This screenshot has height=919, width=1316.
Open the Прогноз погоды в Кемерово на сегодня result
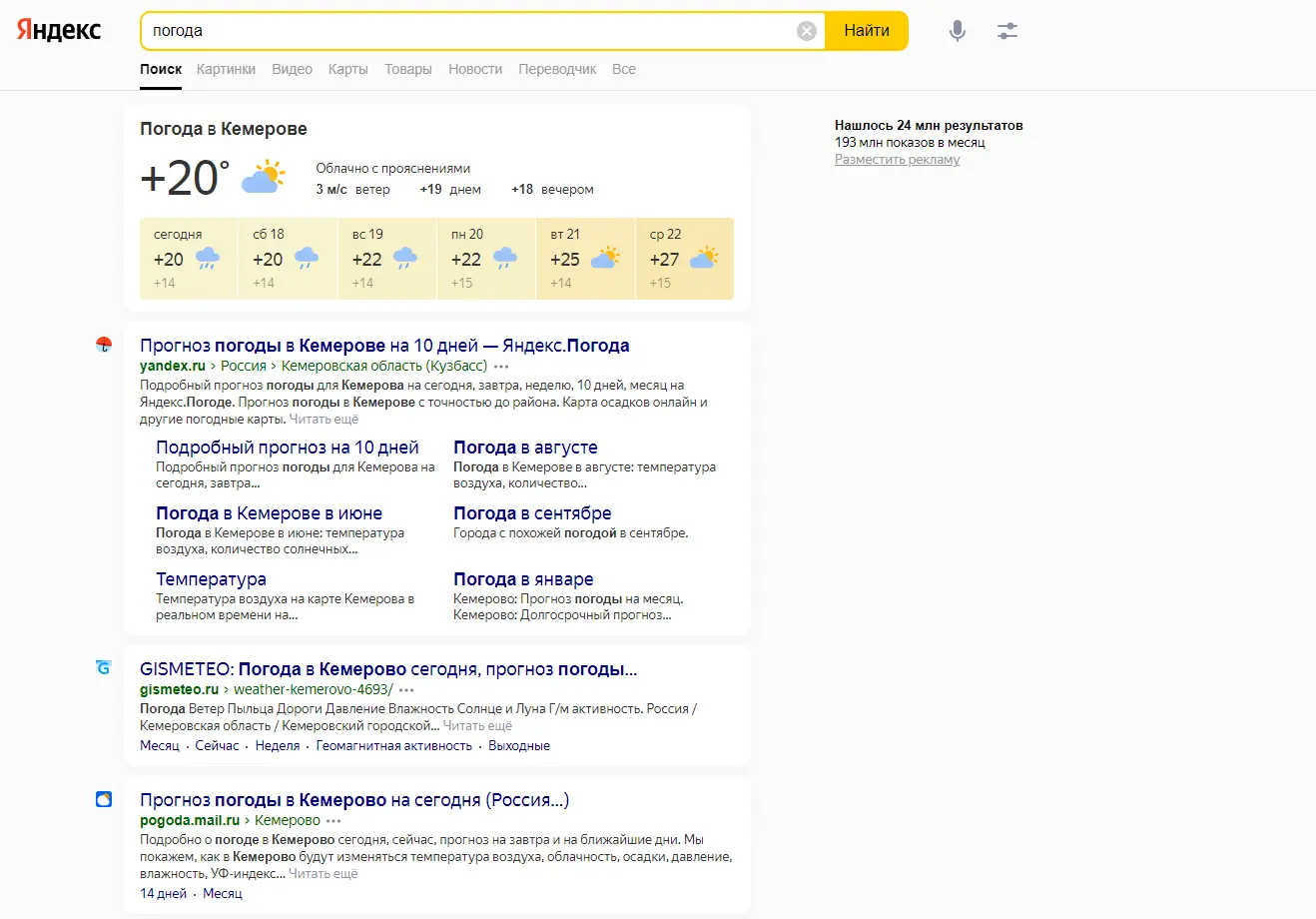[354, 800]
